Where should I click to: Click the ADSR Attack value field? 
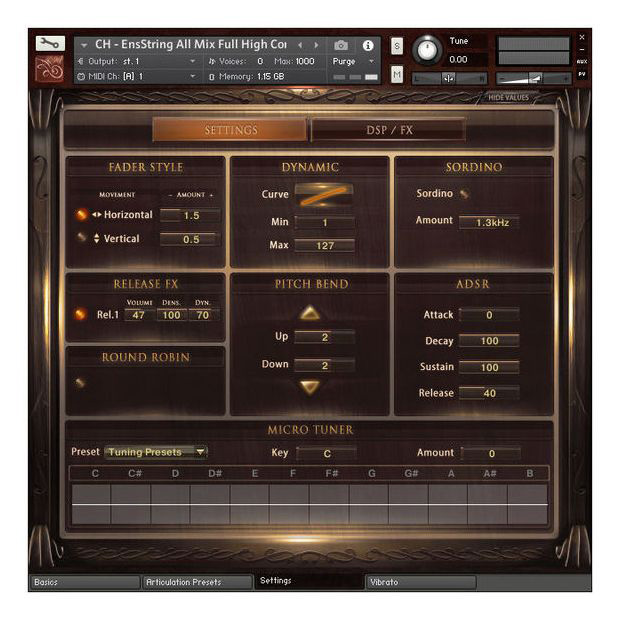point(490,315)
